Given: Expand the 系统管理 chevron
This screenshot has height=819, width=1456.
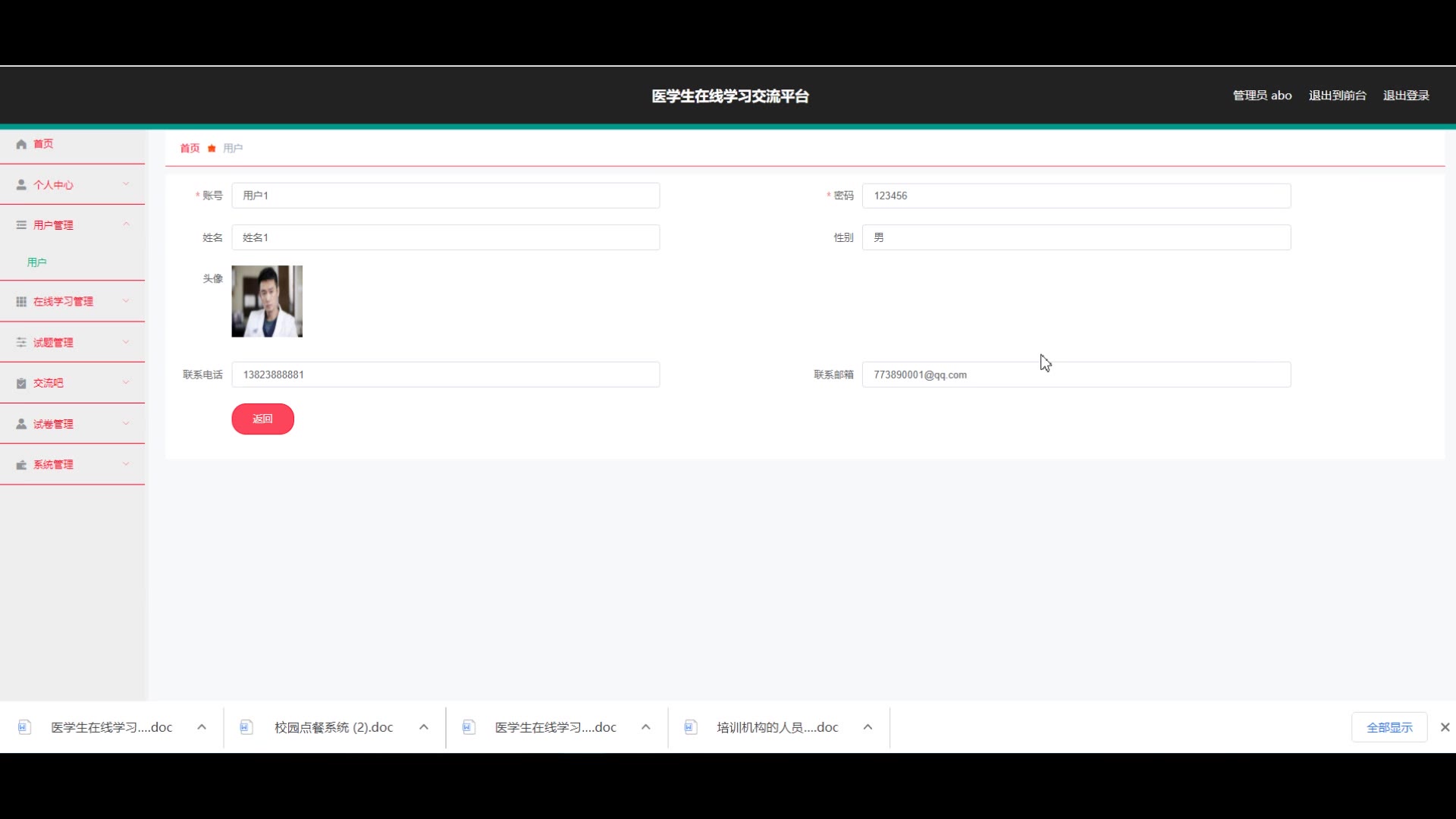Looking at the screenshot, I should tap(126, 464).
